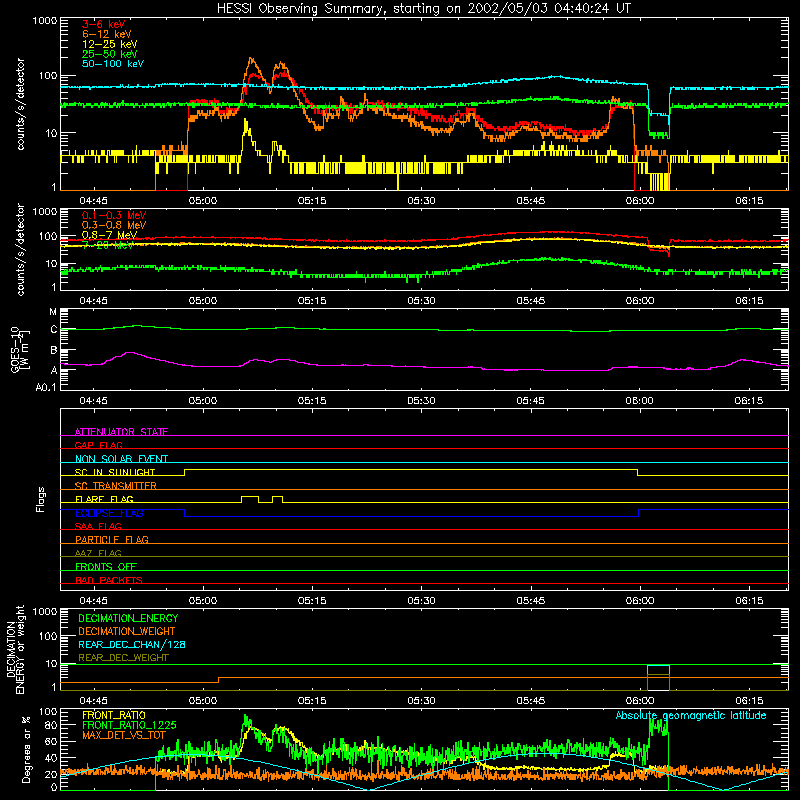Click the GOES-10 axis label
The height and width of the screenshot is (800, 800).
point(20,349)
